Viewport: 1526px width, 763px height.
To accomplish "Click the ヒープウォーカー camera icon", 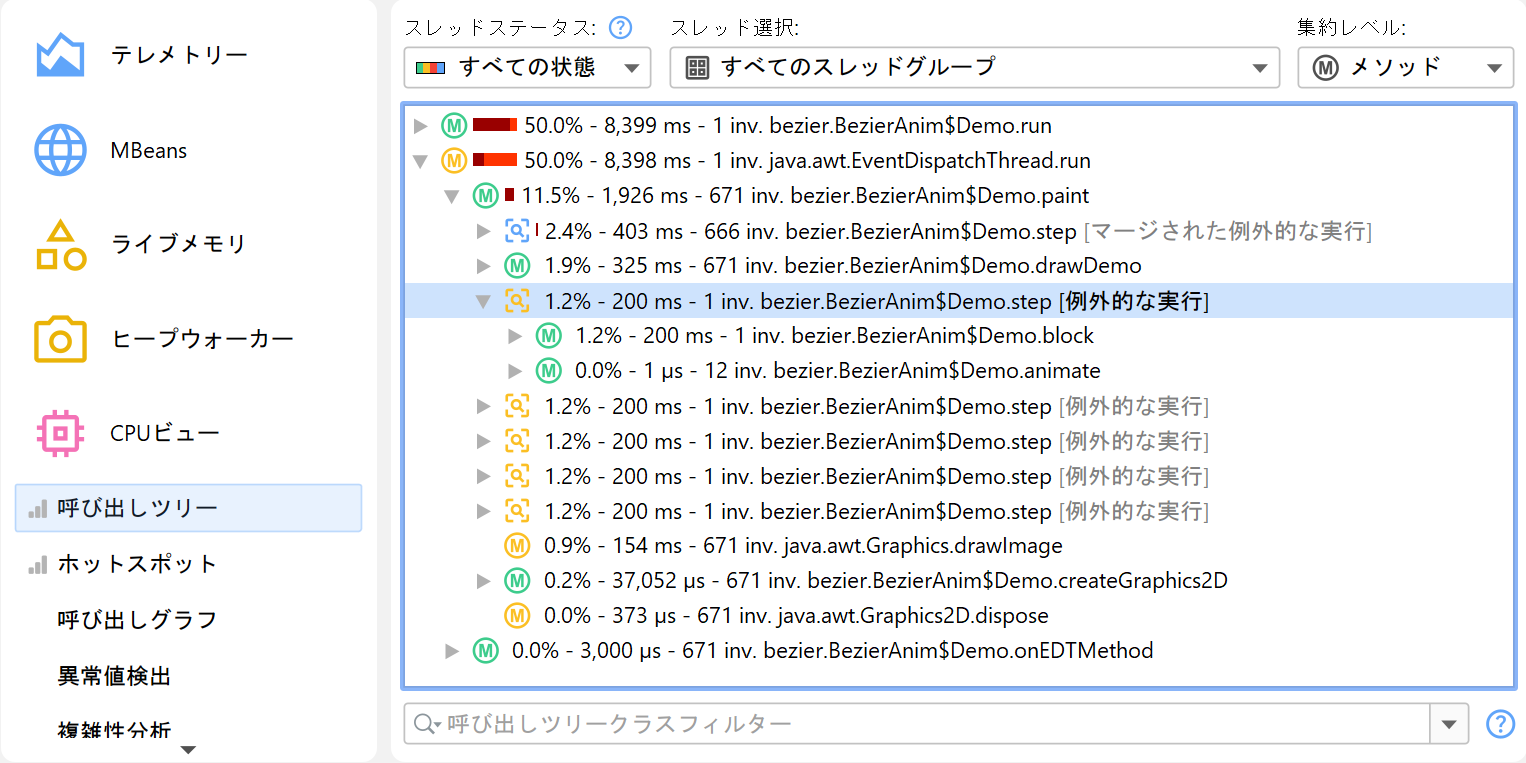I will tap(60, 340).
